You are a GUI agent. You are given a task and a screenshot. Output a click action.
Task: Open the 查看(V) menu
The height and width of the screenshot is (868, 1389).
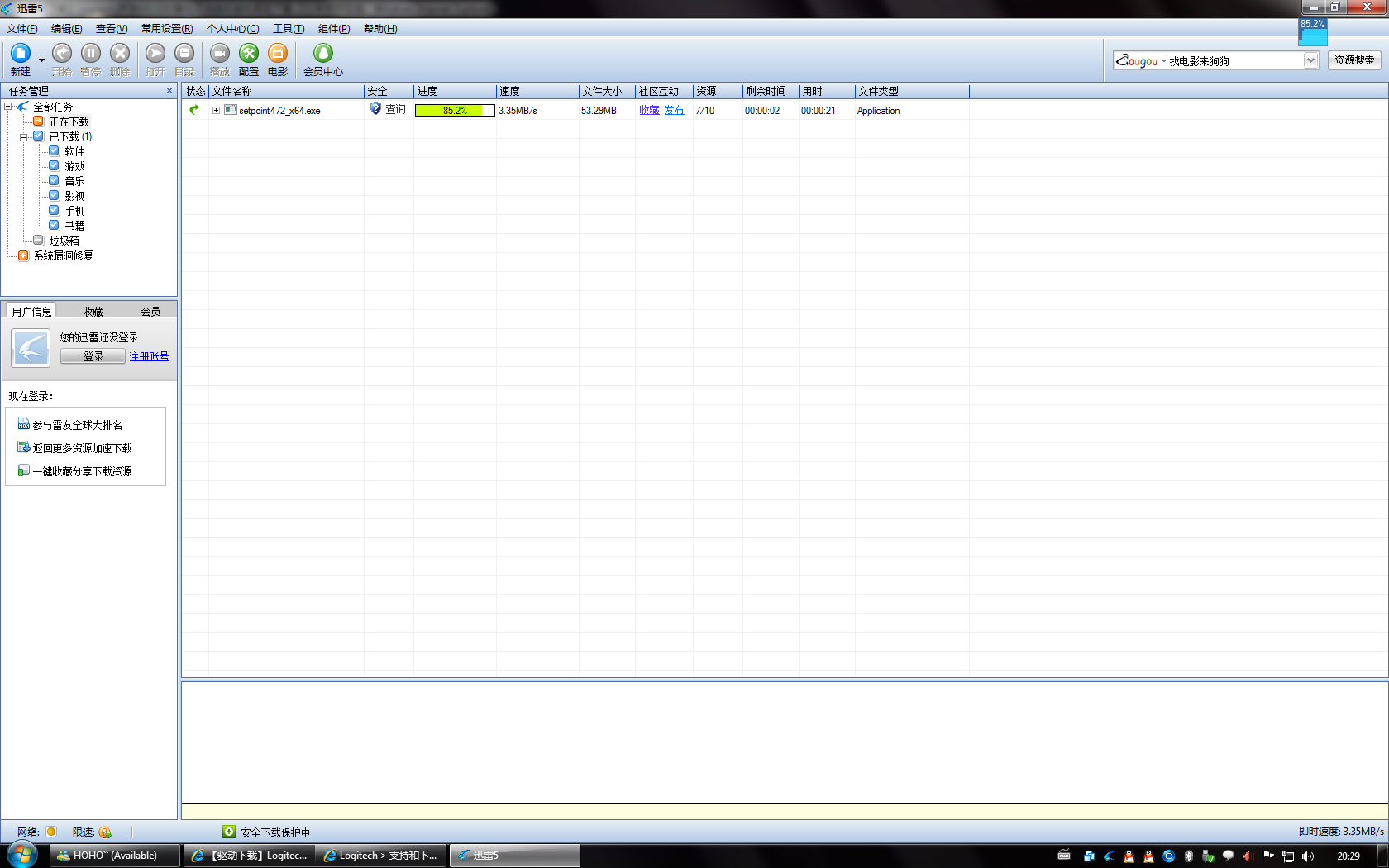(112, 28)
